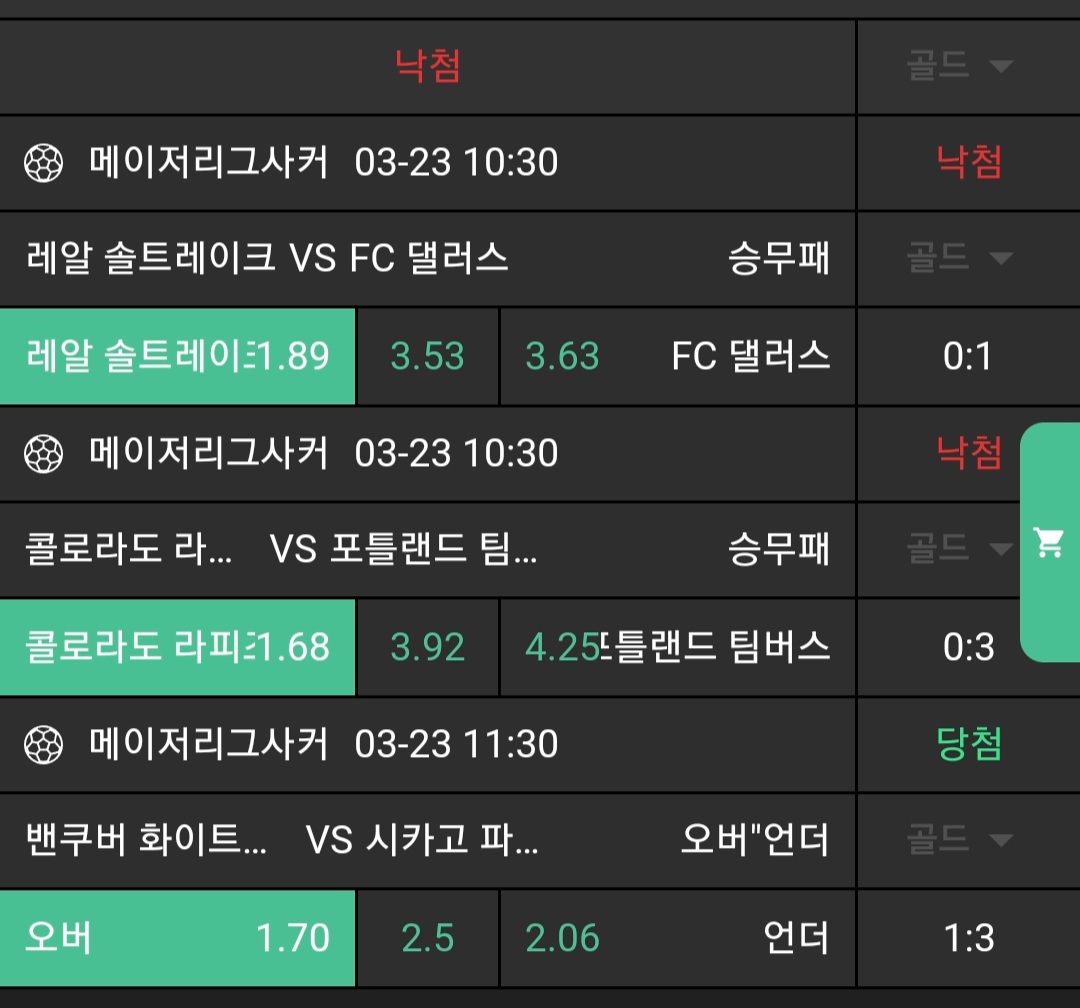Click the soccer ball icon for the Real Salt Lake match
Image resolution: width=1080 pixels, height=1008 pixels.
(43, 162)
